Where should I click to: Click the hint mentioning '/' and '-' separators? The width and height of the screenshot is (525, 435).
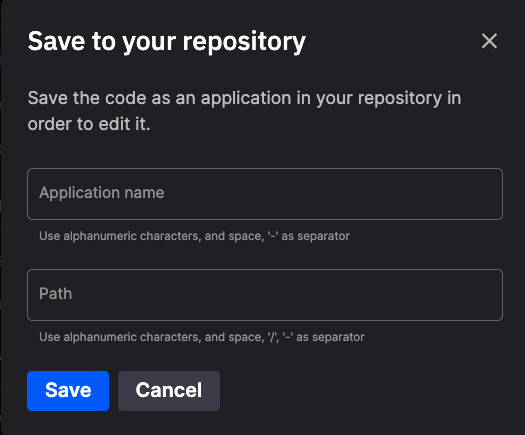202,337
